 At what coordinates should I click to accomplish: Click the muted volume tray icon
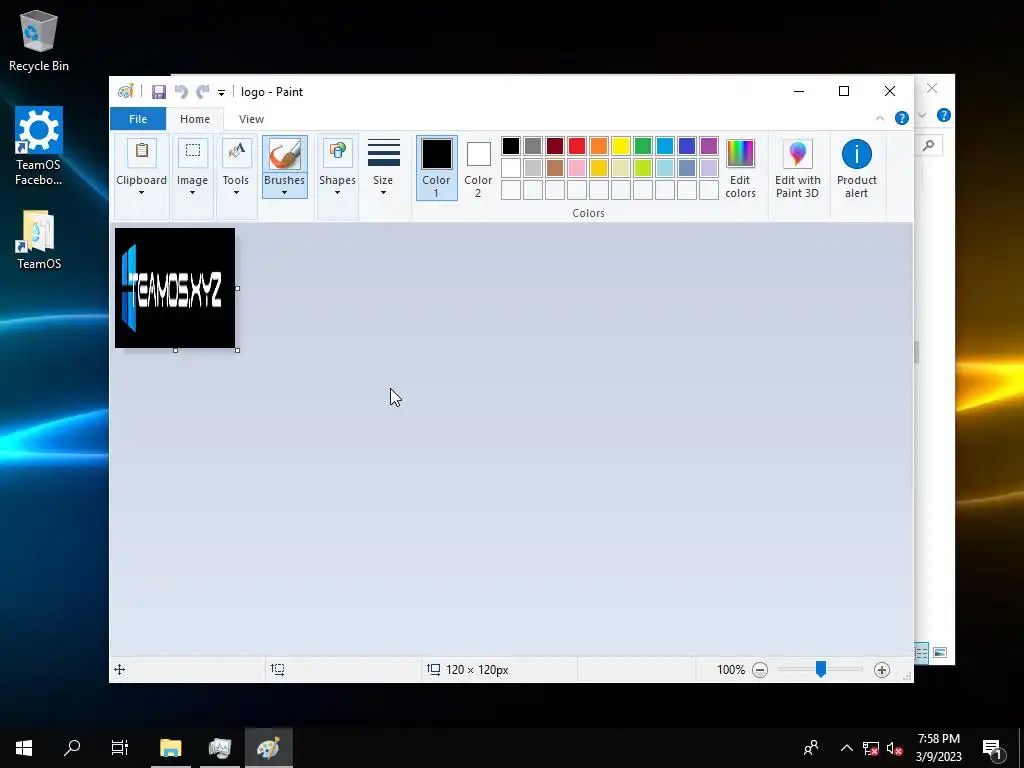point(895,748)
